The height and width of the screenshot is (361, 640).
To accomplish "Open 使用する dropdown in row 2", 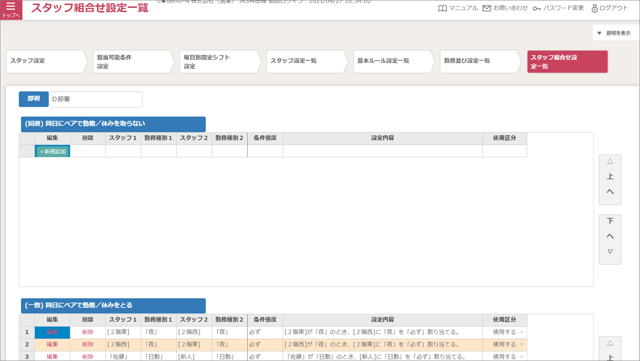I will 508,344.
